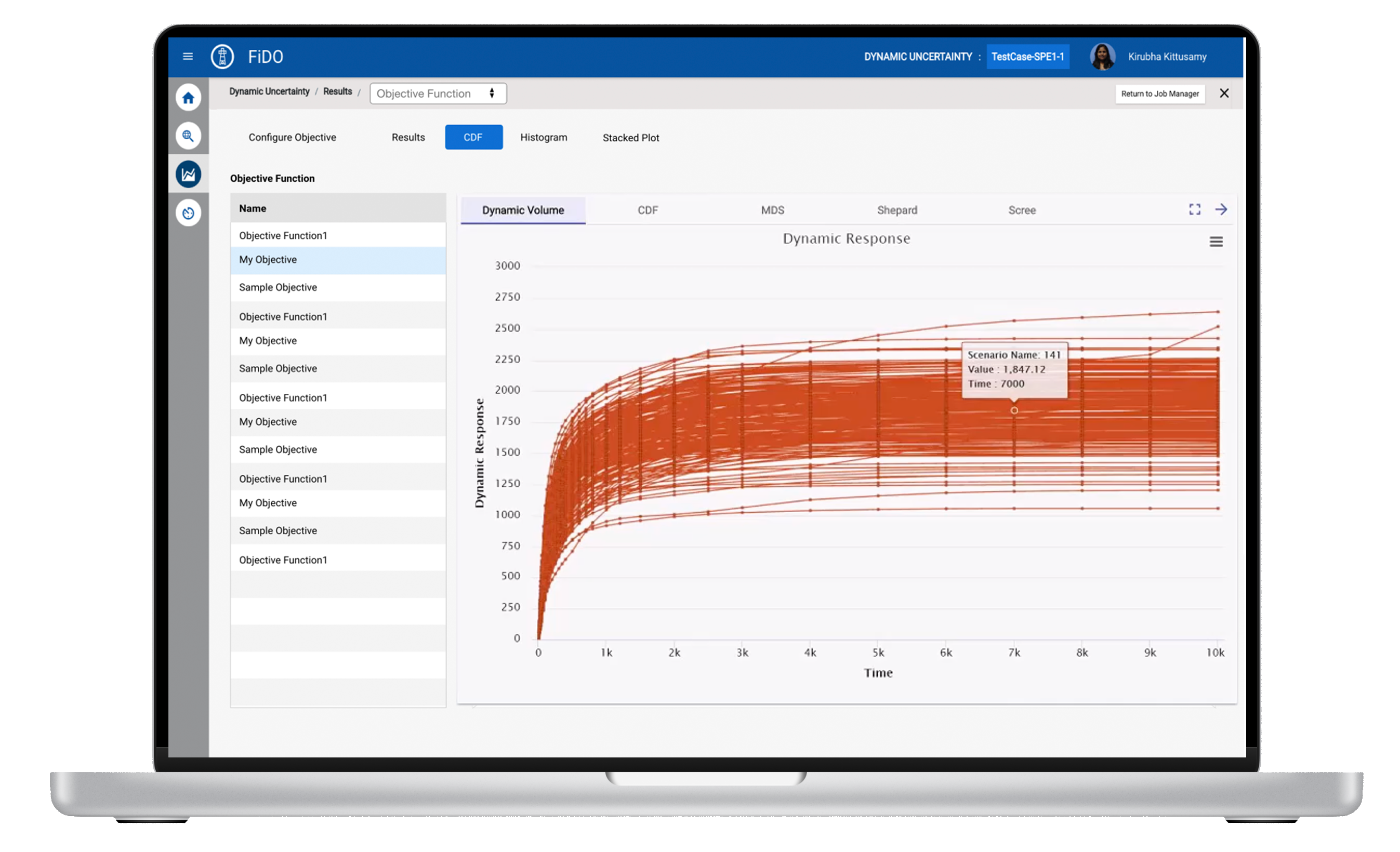Click Kirubha Kittusamy user avatar

1102,56
